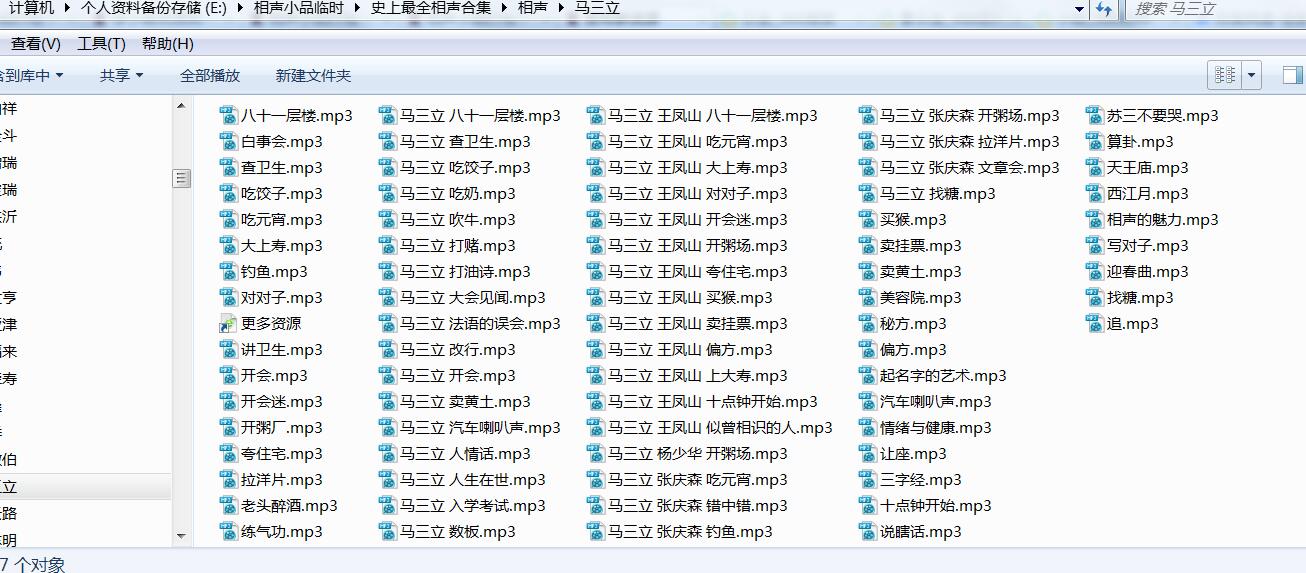
Task: Open the 共享 dropdown menu
Action: click(x=121, y=75)
